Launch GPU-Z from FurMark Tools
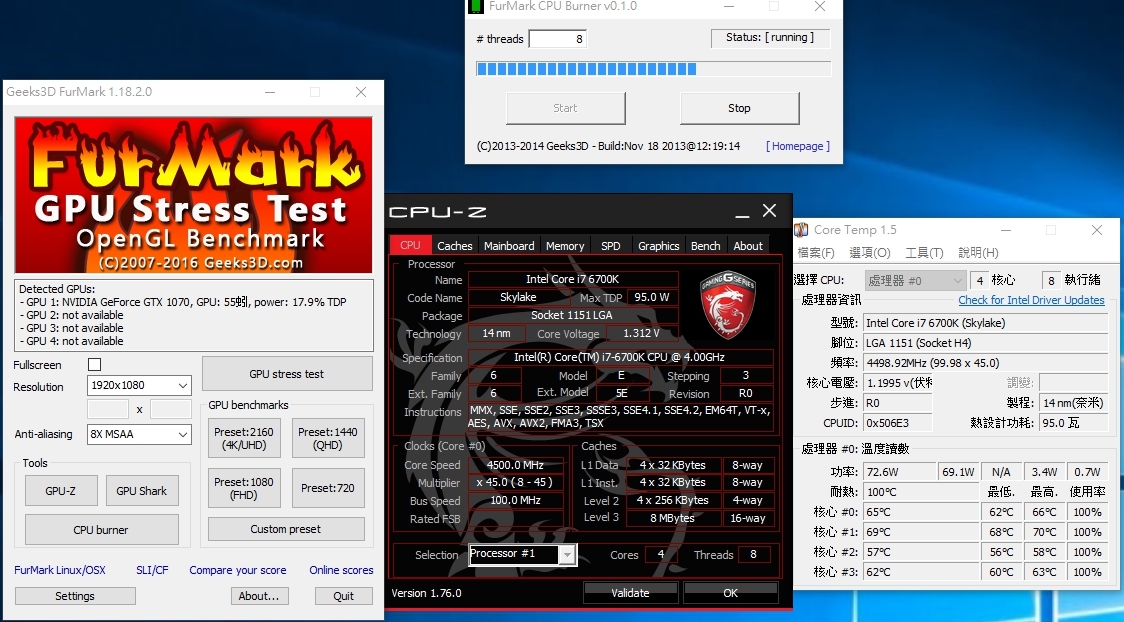This screenshot has height=622, width=1124. pyautogui.click(x=60, y=491)
